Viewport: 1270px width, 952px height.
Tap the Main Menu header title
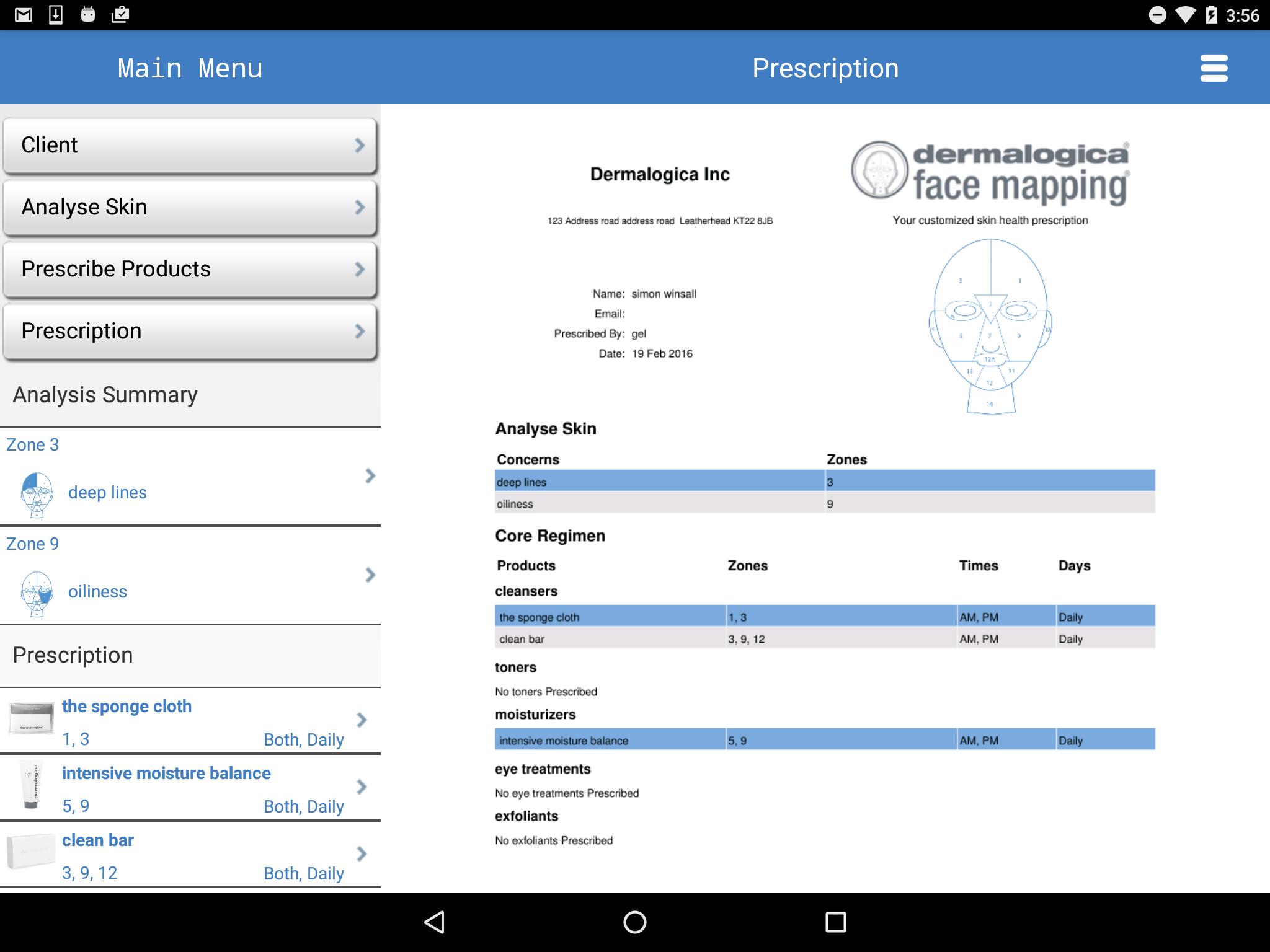click(x=190, y=68)
